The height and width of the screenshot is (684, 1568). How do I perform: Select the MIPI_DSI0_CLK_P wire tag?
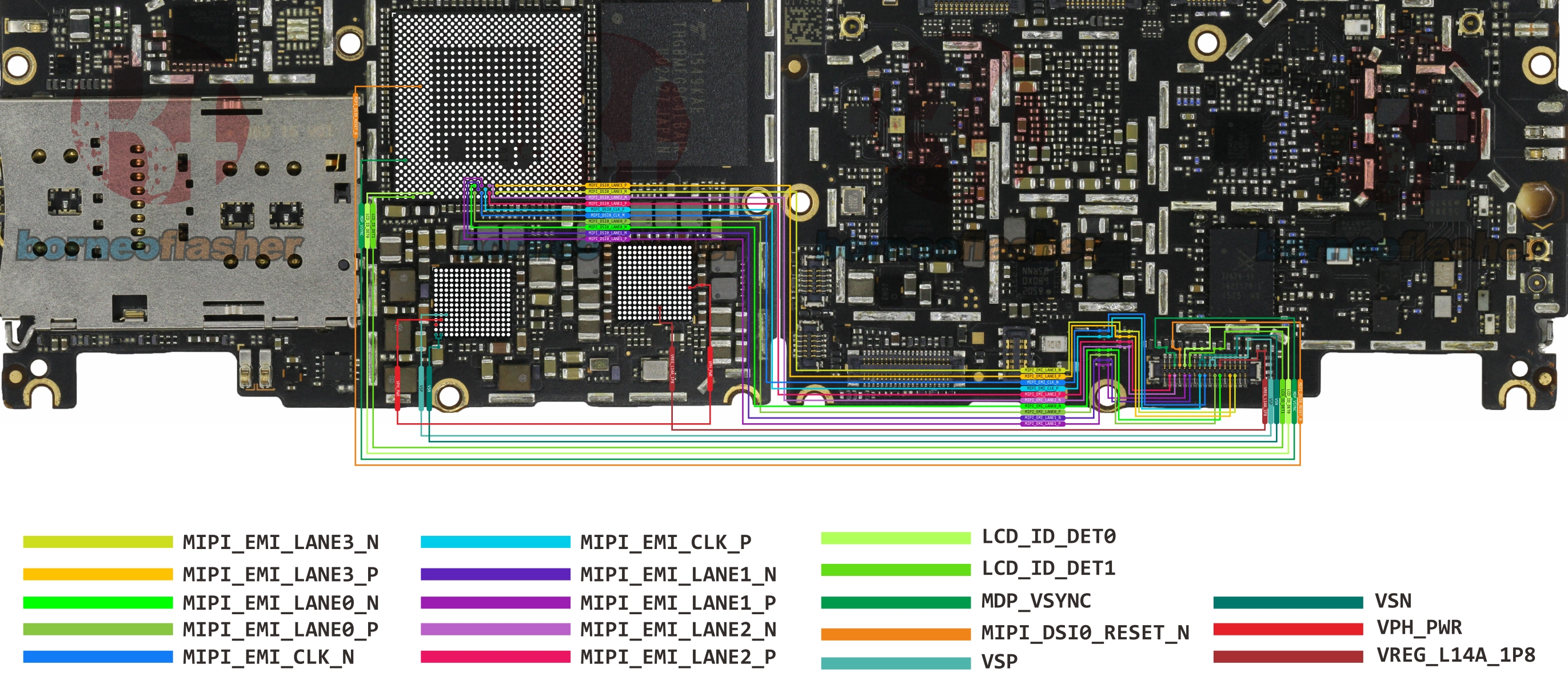[608, 209]
